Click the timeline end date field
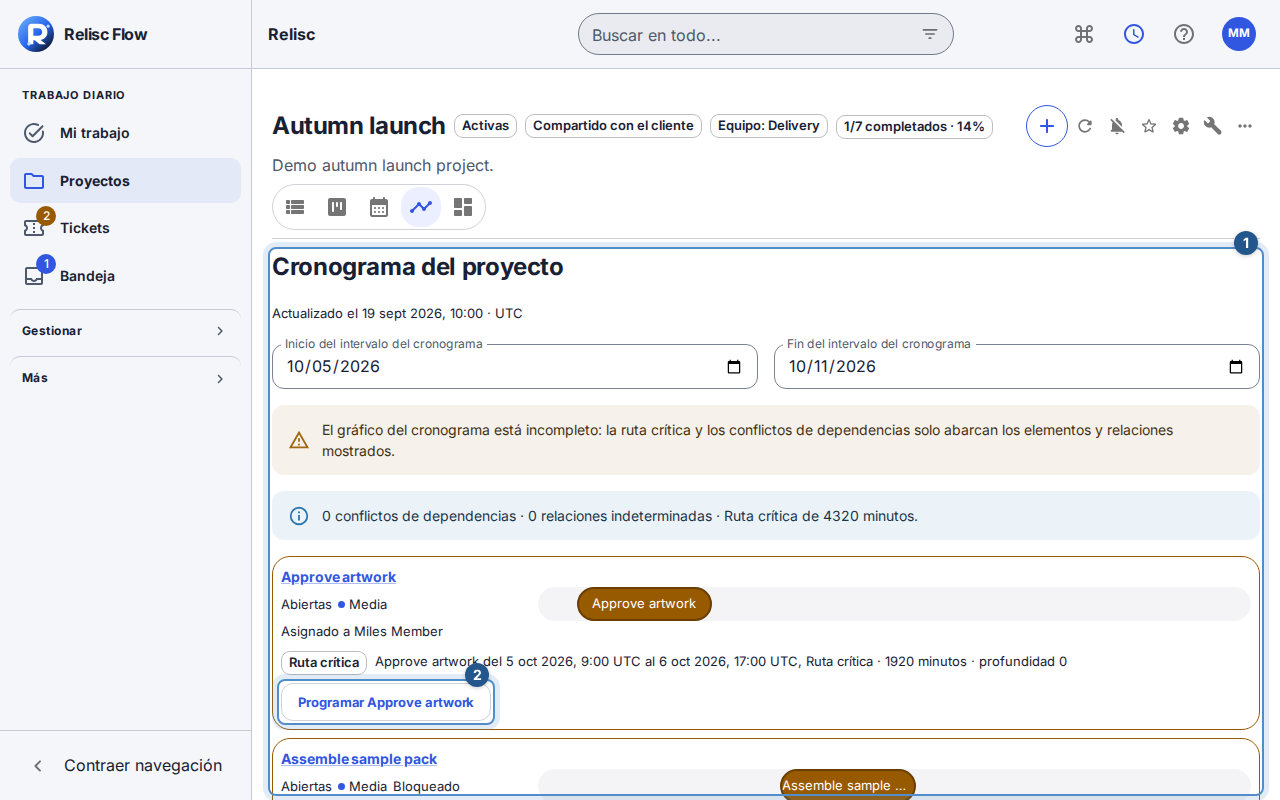Screen dimensions: 1280x800 pos(1017,367)
